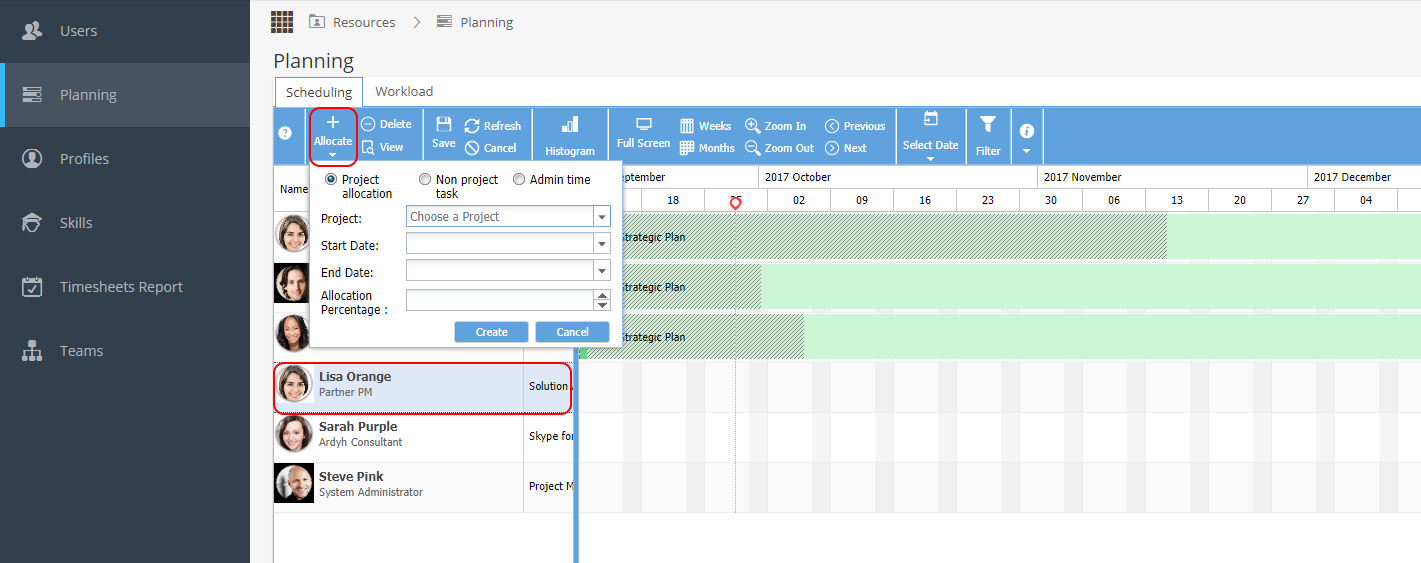Open the Select Date dropdown
1421x563 pixels.
[931, 137]
